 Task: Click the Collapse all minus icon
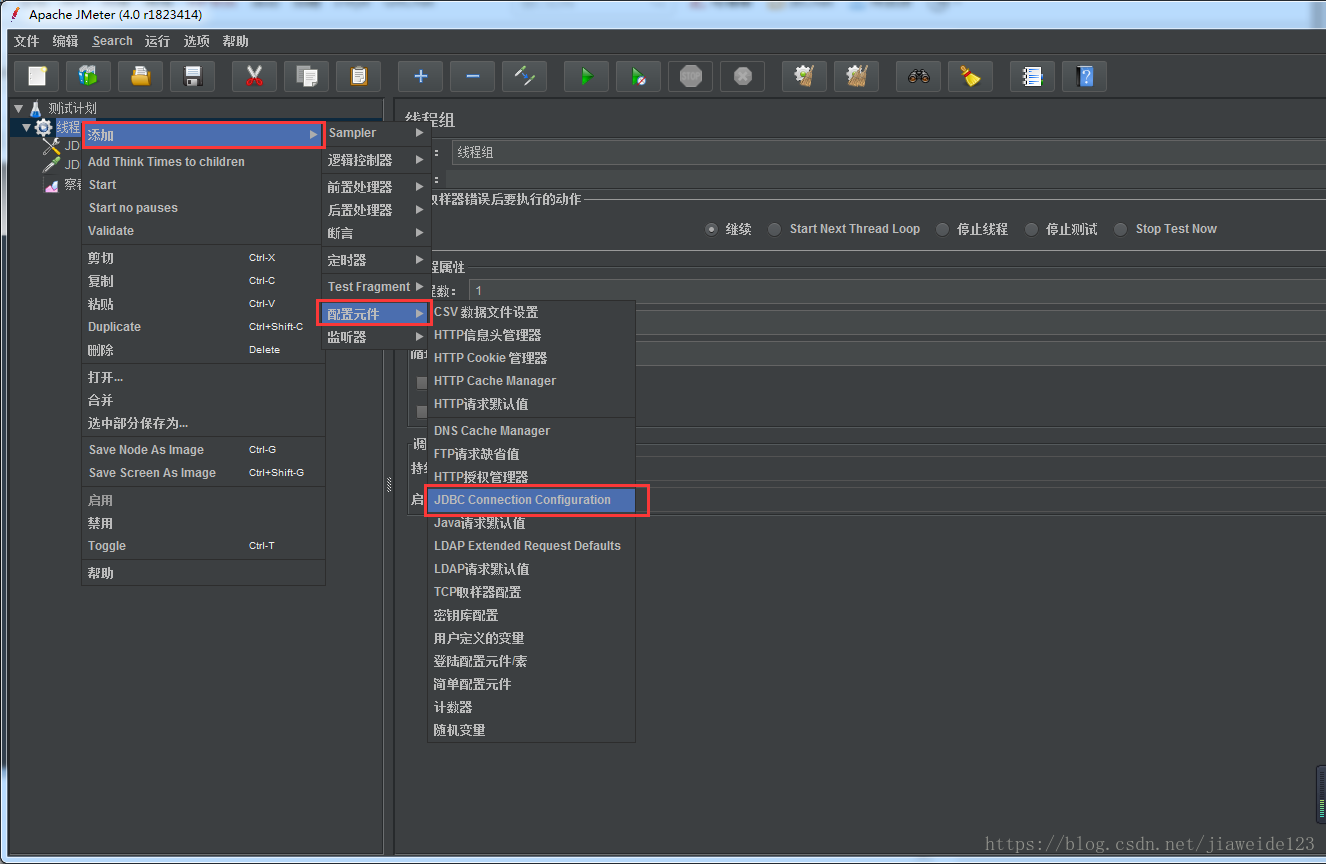[472, 76]
